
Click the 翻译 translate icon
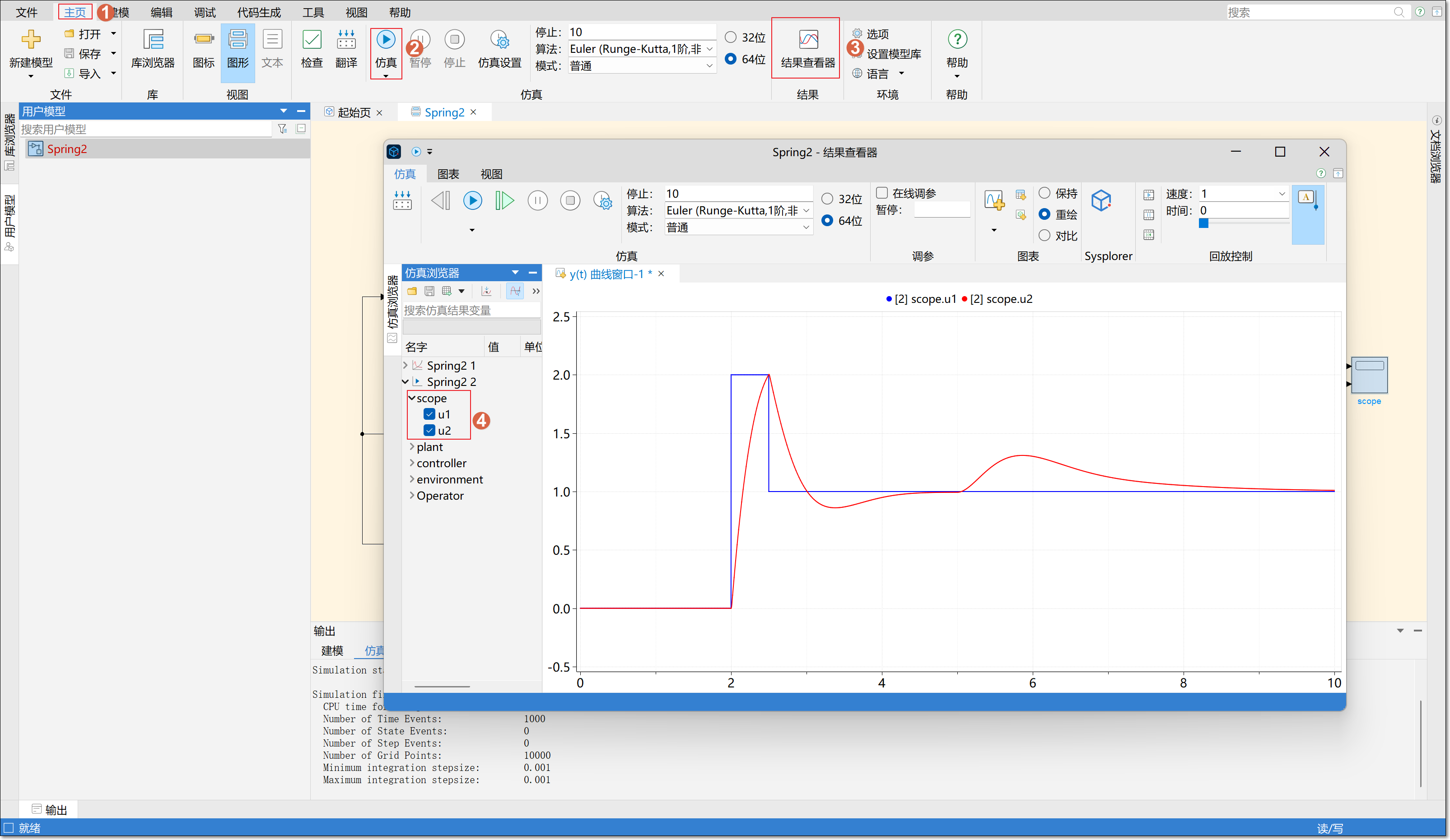(346, 40)
